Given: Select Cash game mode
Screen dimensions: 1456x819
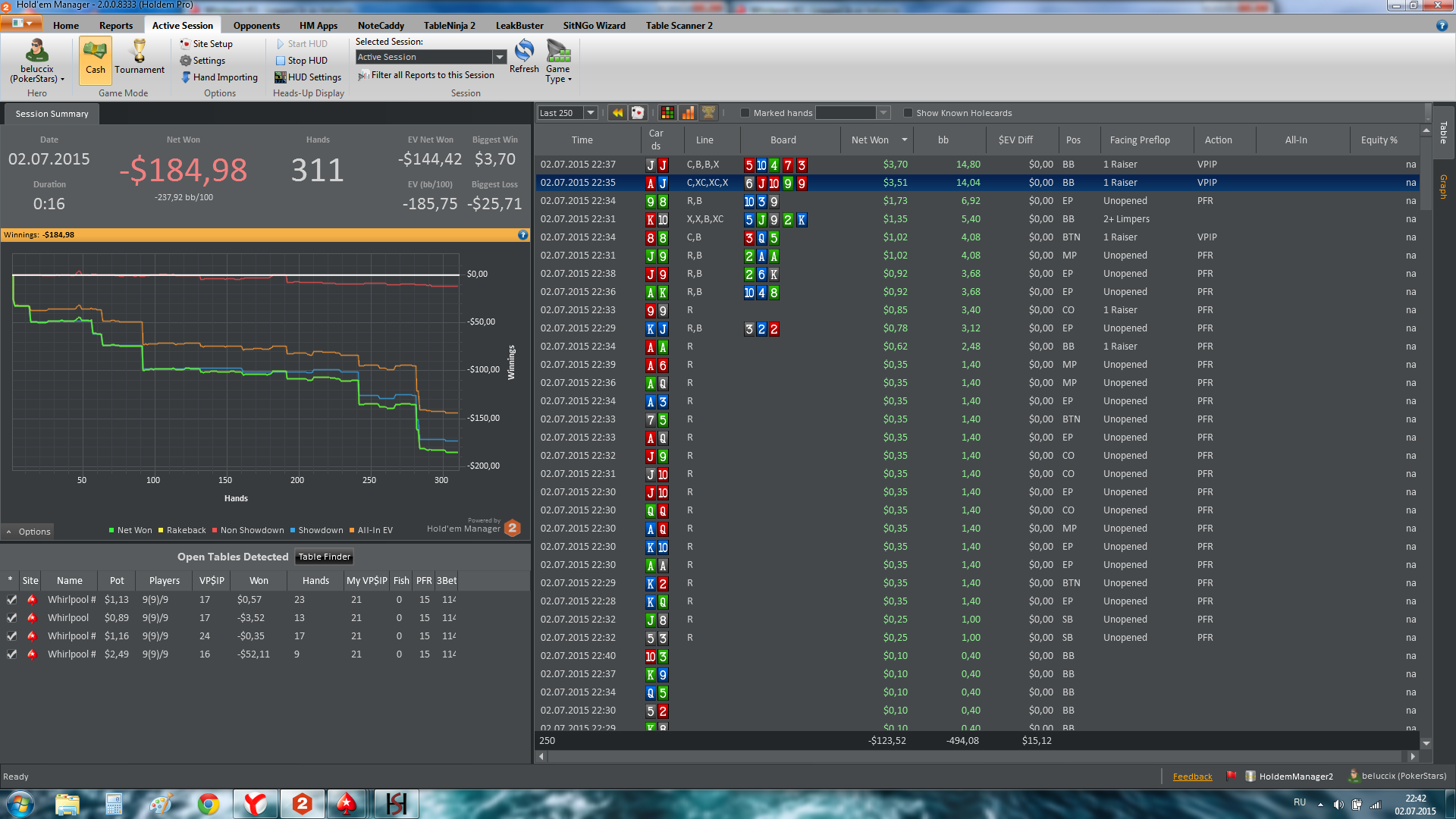Looking at the screenshot, I should pos(96,59).
